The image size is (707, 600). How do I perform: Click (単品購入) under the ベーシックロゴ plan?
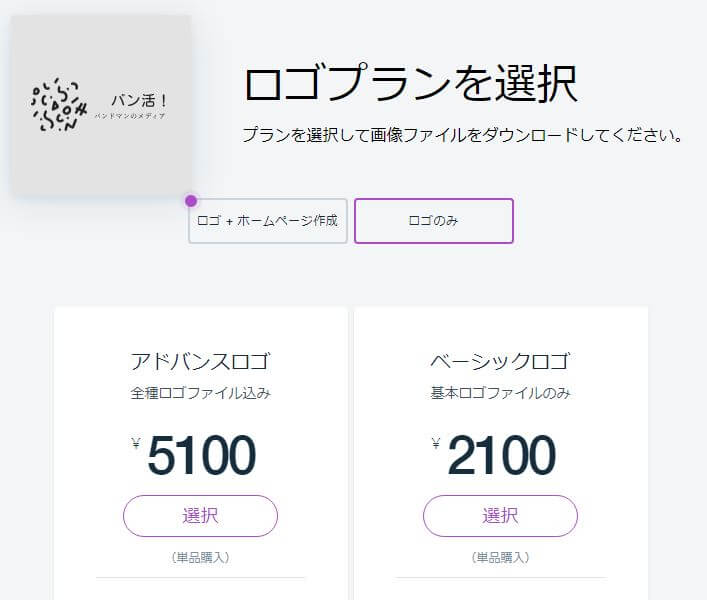[x=500, y=558]
